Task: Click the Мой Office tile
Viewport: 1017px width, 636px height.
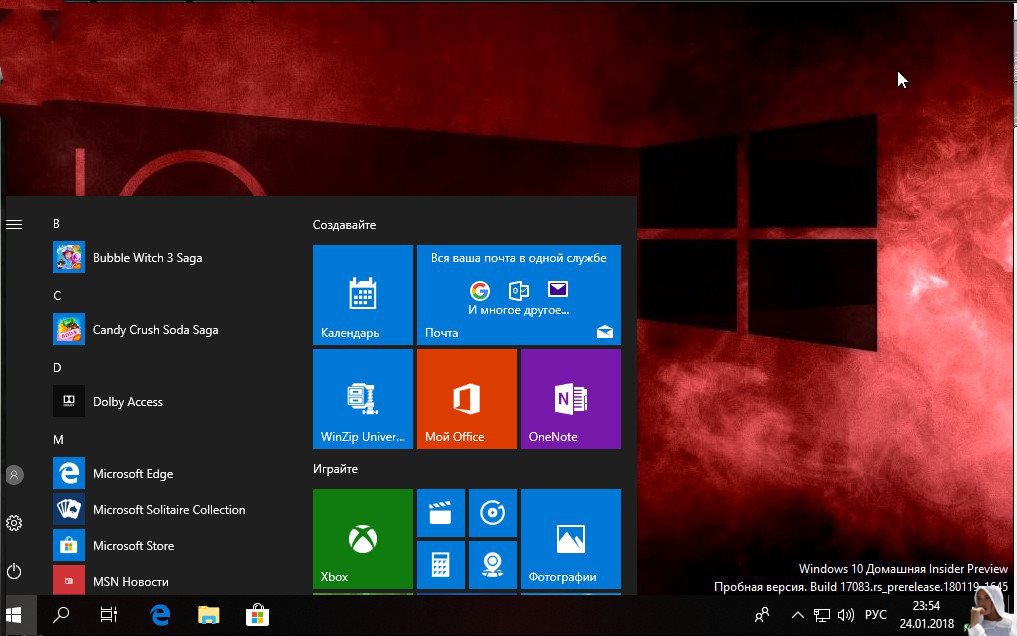Action: (466, 398)
